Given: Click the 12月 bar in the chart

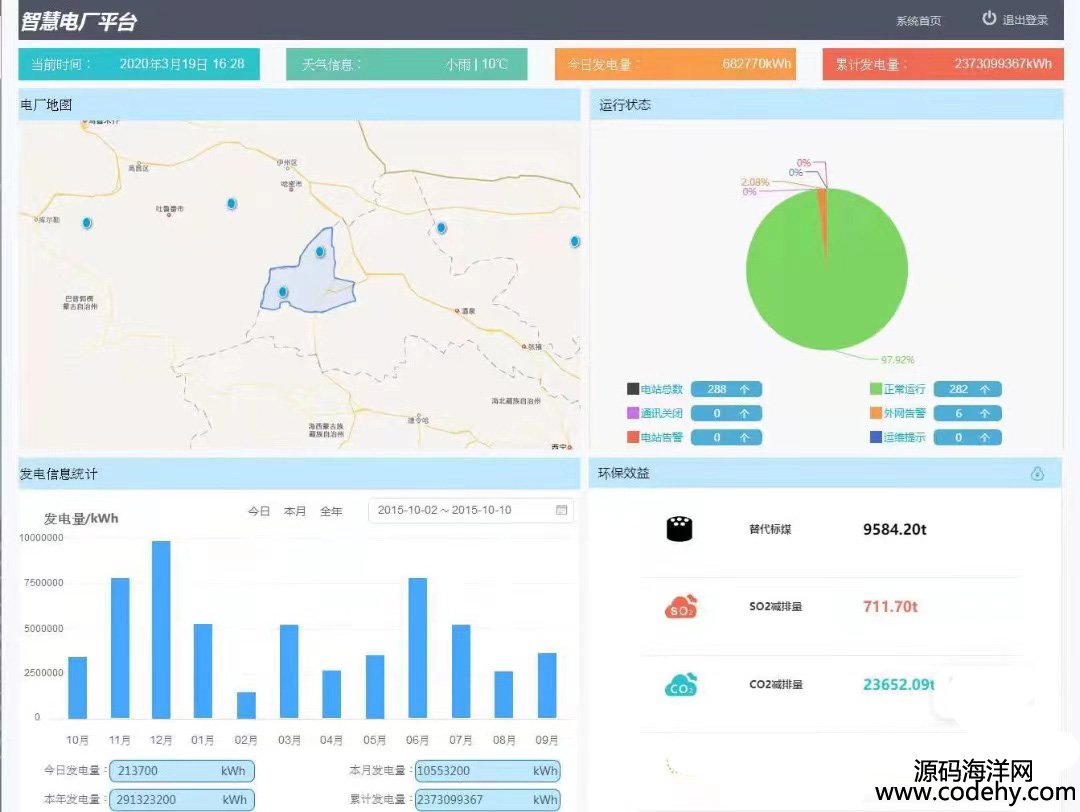Looking at the screenshot, I should (x=161, y=629).
